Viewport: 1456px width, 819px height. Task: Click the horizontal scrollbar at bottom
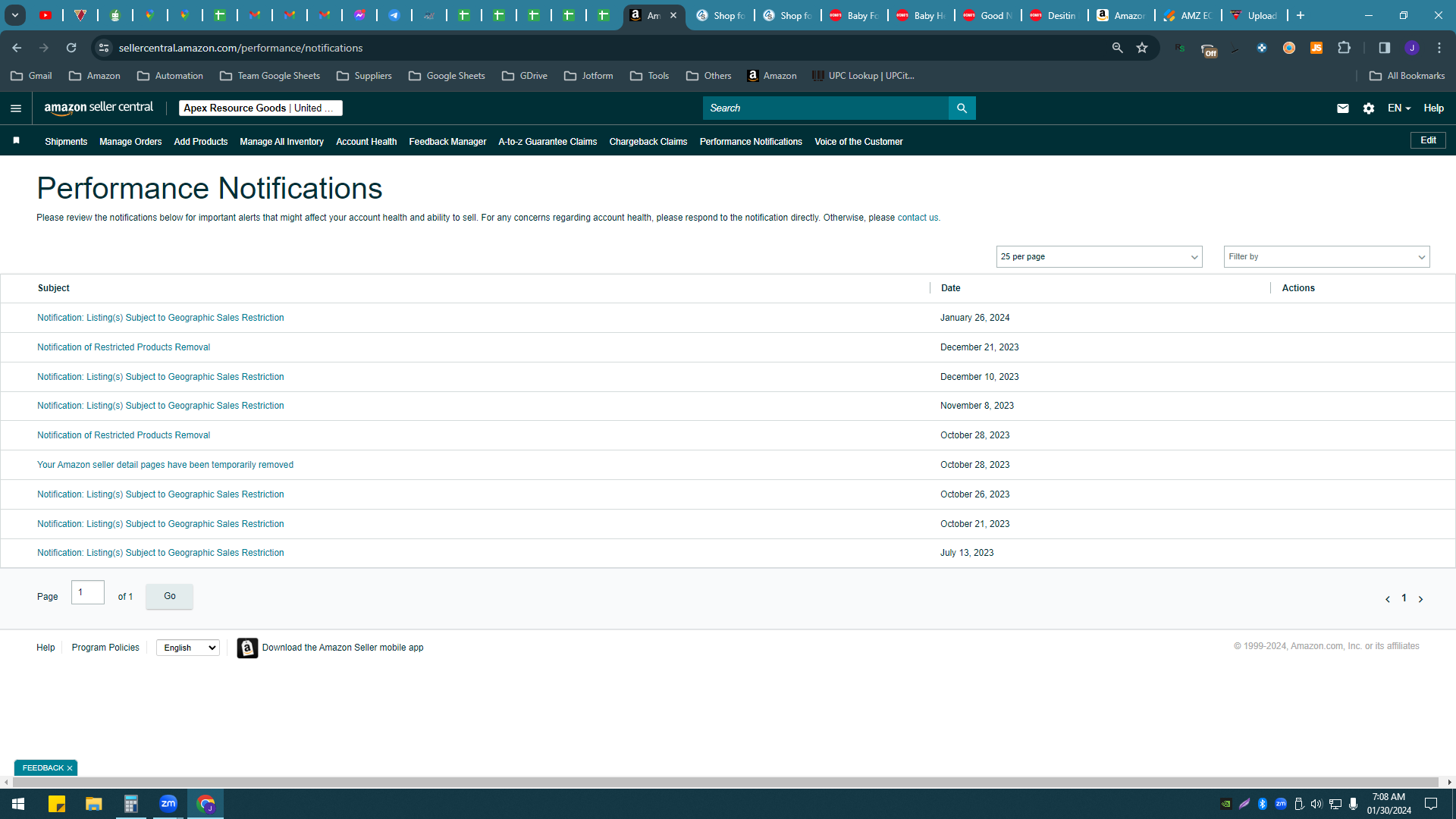pos(724,782)
